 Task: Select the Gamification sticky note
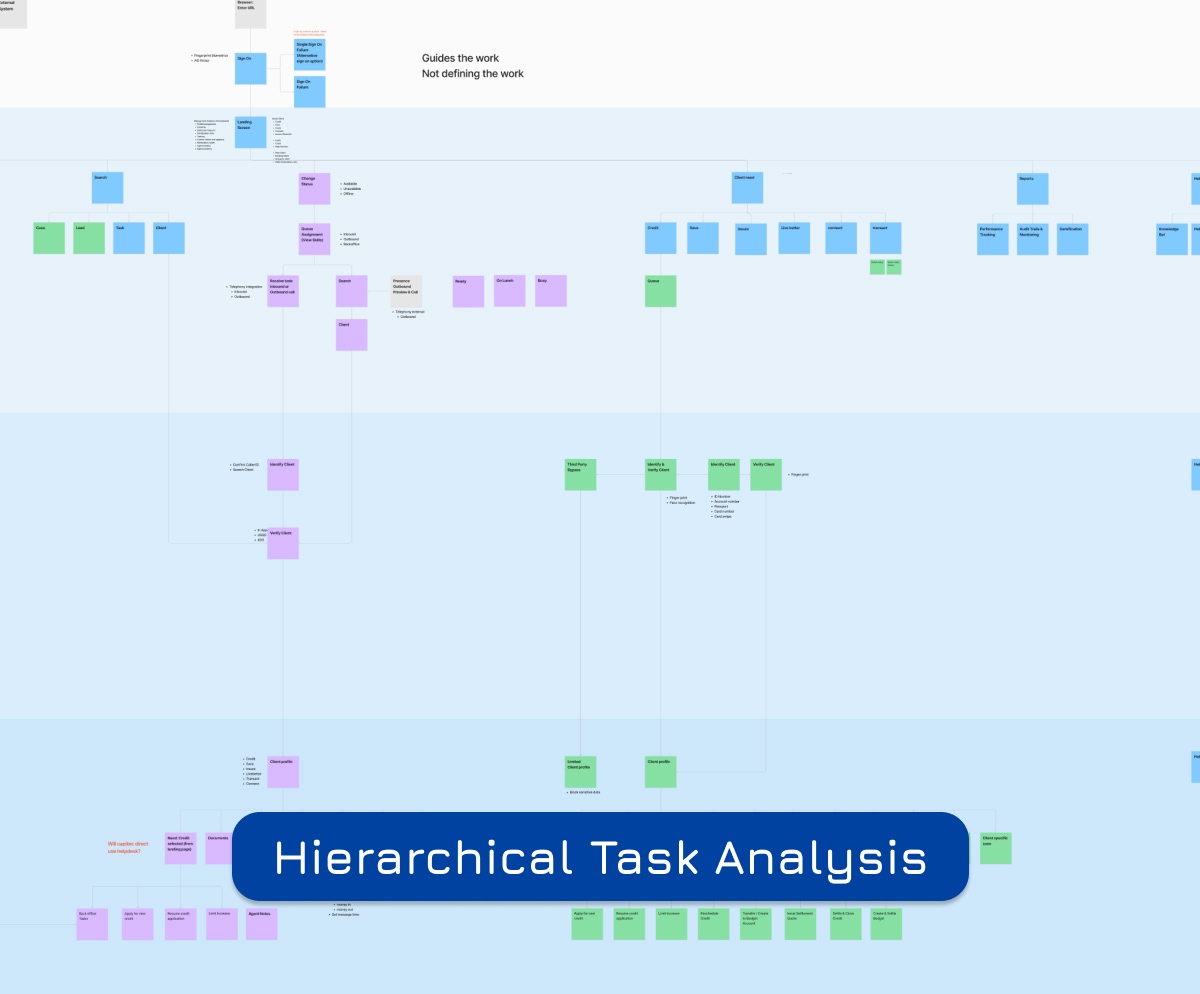click(x=1072, y=238)
